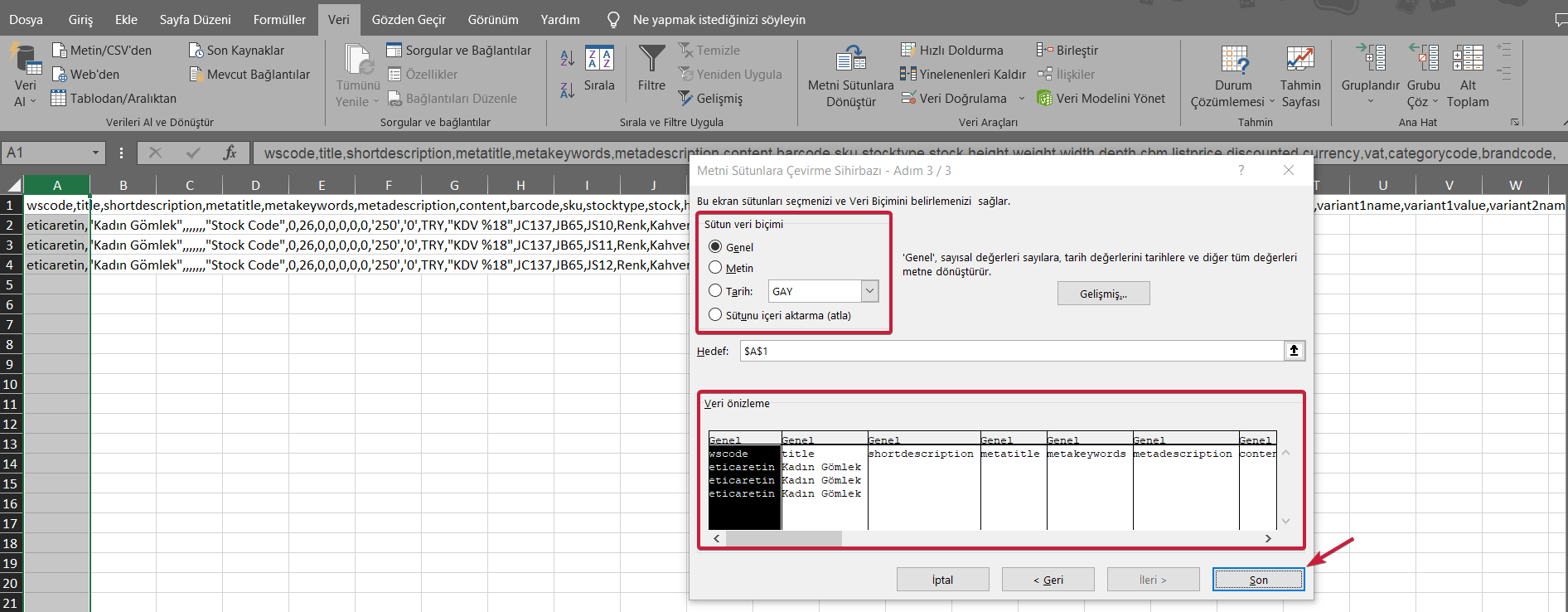Click the Metin/CSV'den import icon
The width and height of the screenshot is (1568, 612).
pyautogui.click(x=59, y=51)
